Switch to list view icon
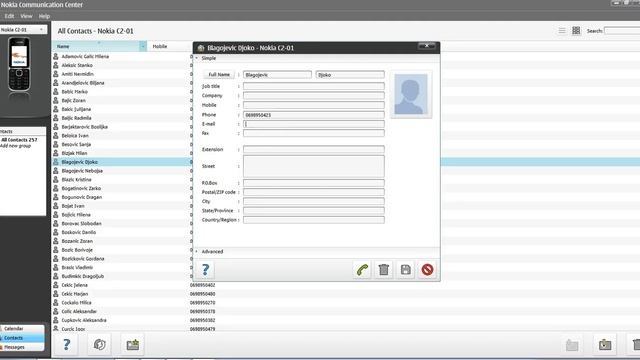This screenshot has width=640, height=360. tap(562, 31)
